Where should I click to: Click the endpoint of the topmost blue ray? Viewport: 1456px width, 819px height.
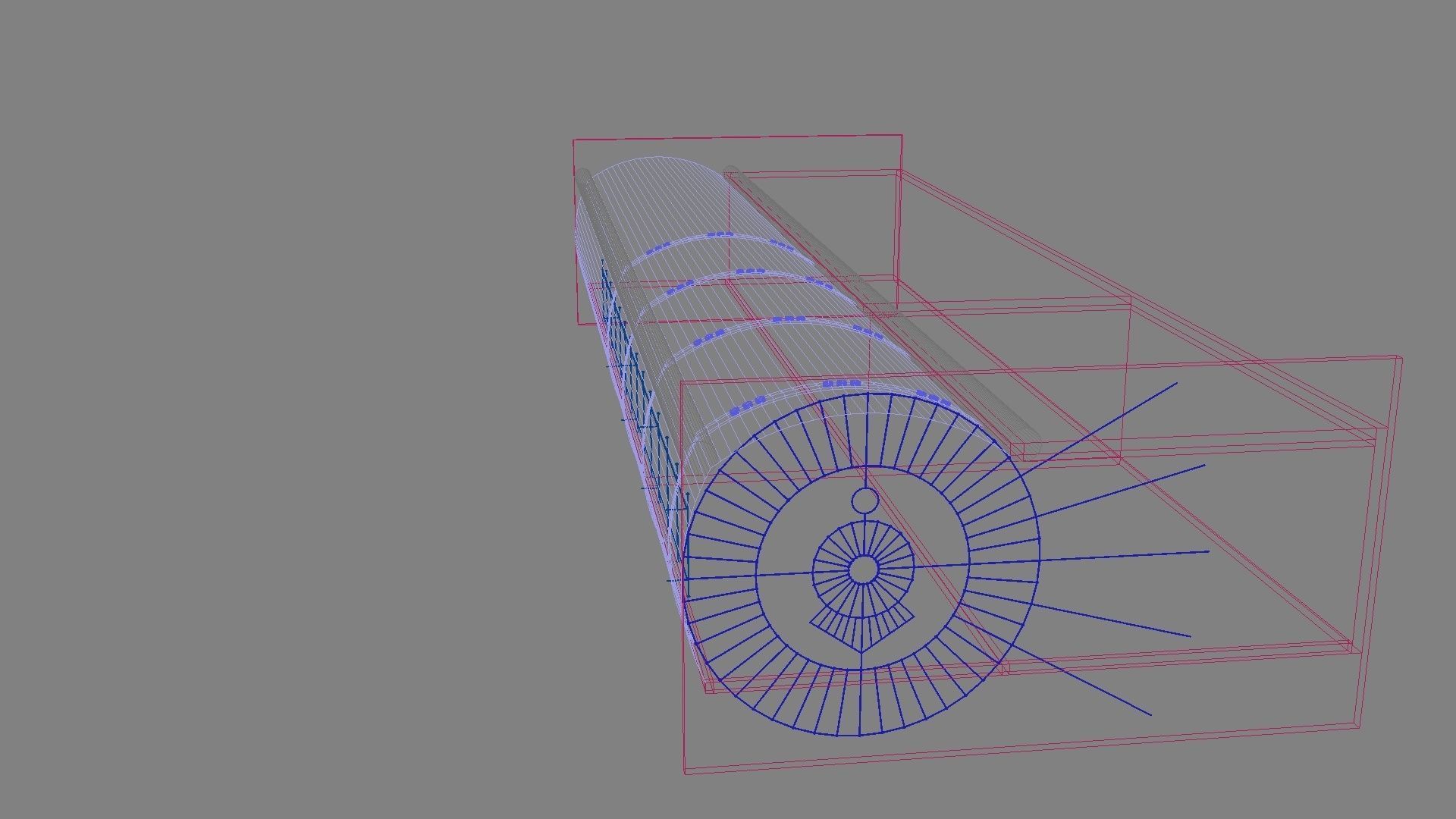[x=1176, y=384]
